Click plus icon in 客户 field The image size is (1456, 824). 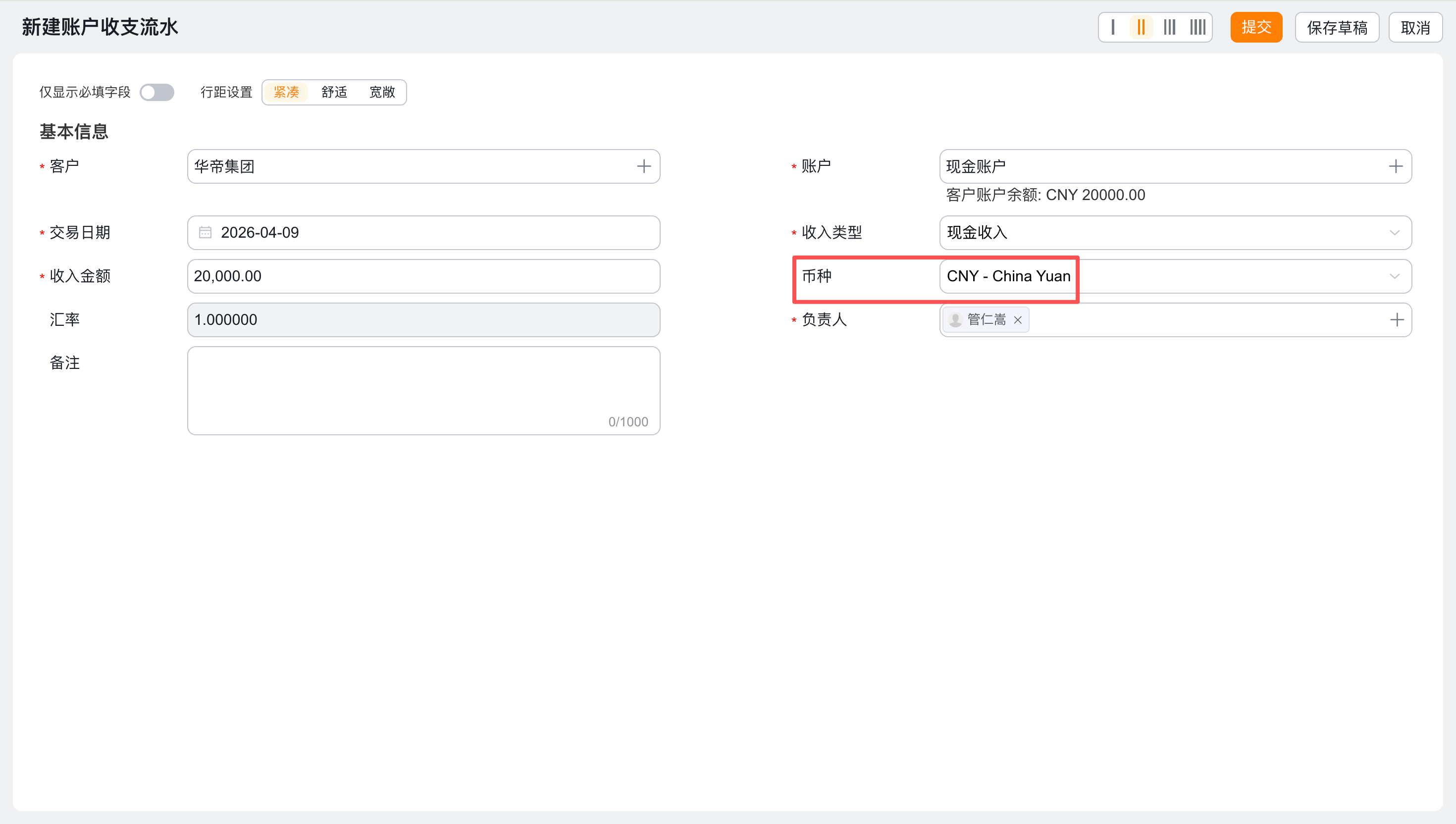tap(643, 166)
